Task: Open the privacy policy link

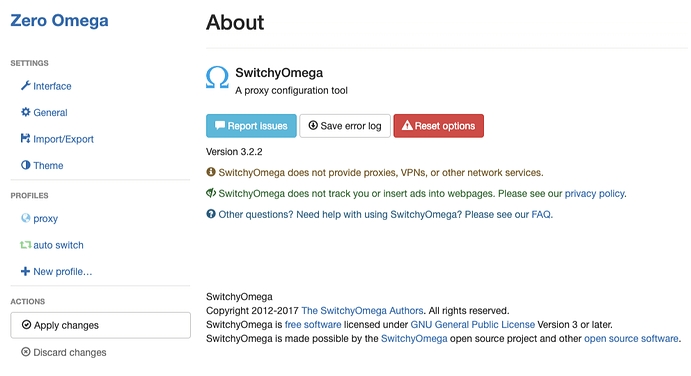Action: pyautogui.click(x=594, y=194)
